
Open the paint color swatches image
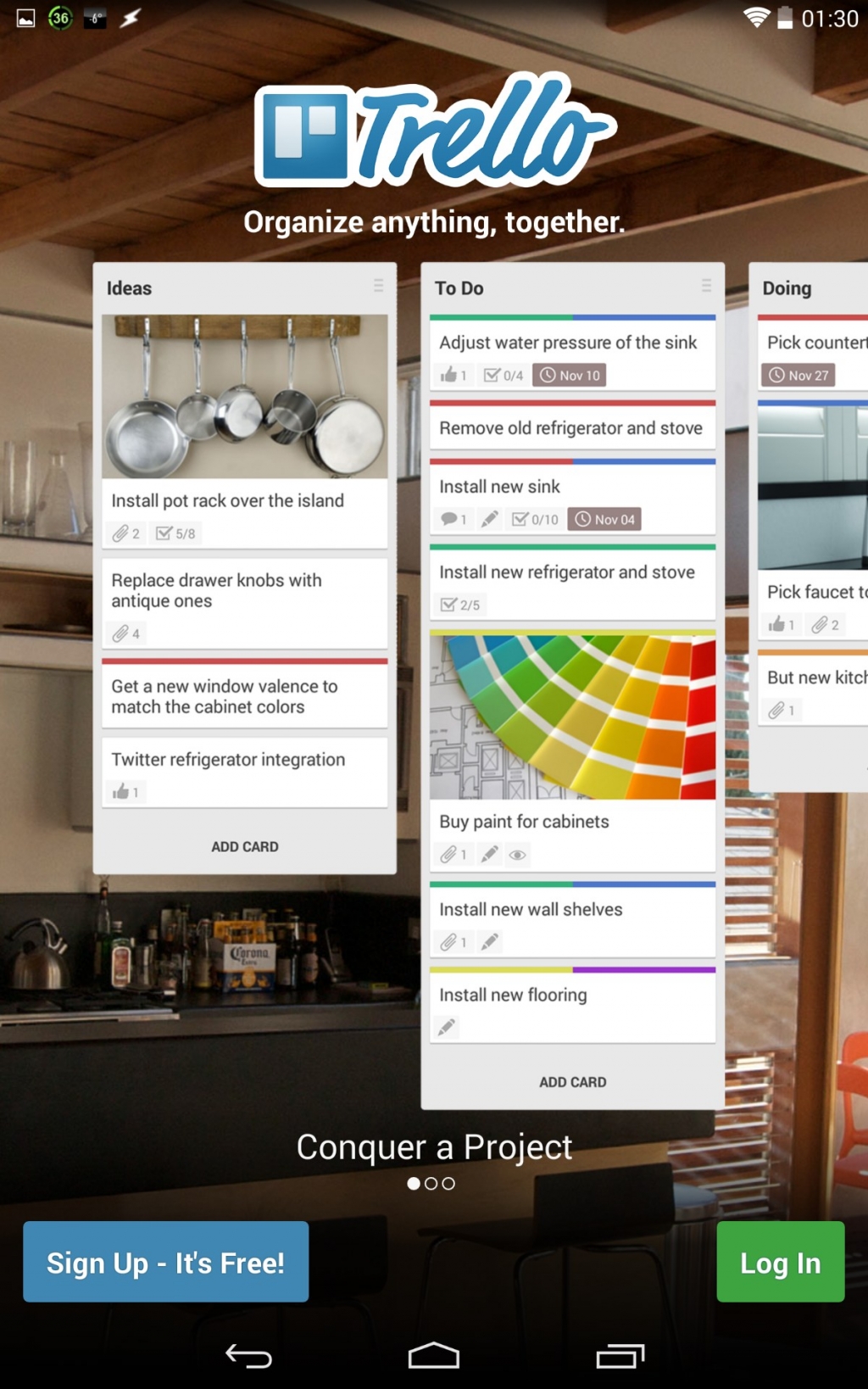pos(572,717)
